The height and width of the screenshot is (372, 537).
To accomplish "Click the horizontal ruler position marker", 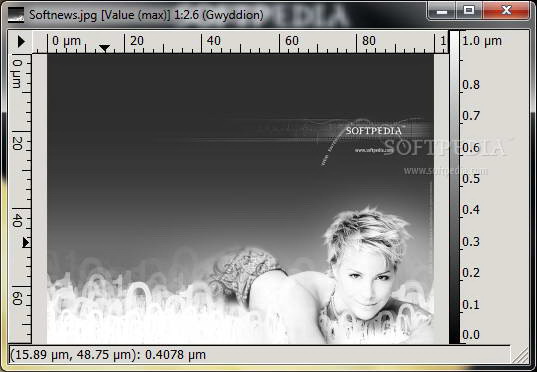I will [104, 48].
